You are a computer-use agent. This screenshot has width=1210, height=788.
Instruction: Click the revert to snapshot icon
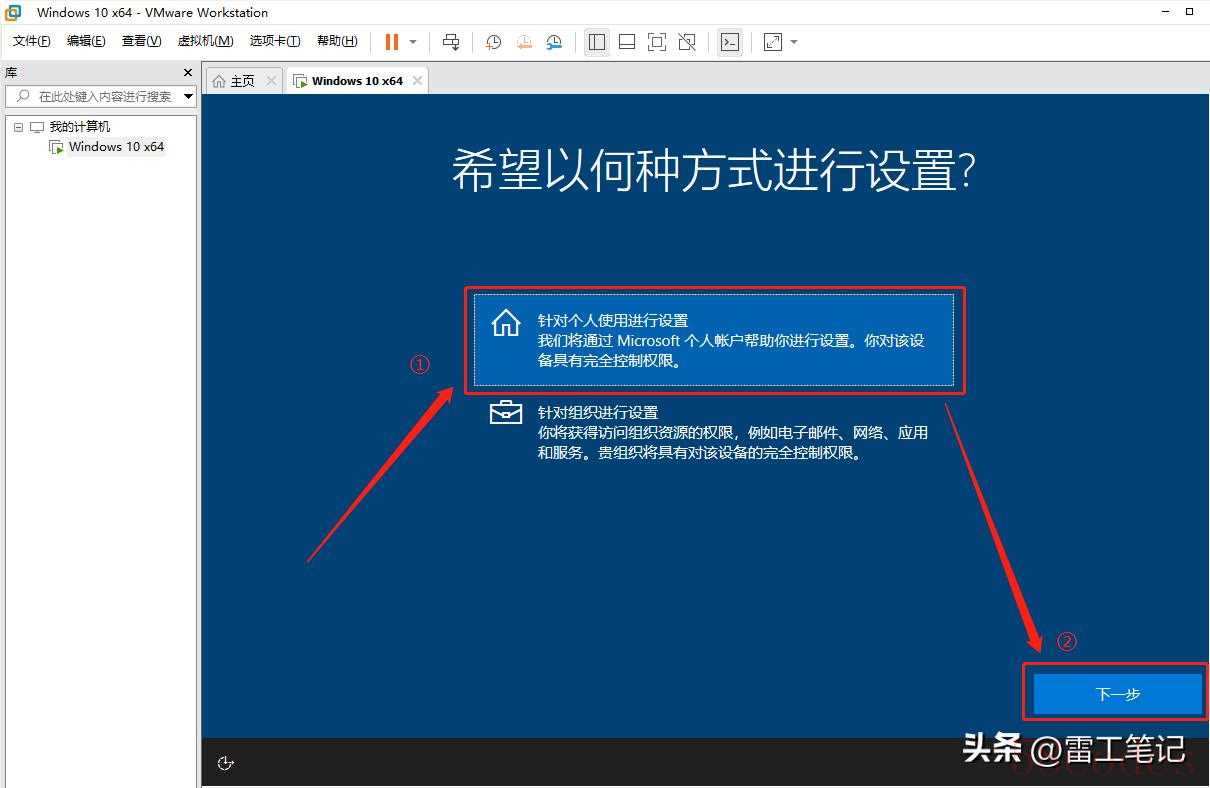pos(524,42)
